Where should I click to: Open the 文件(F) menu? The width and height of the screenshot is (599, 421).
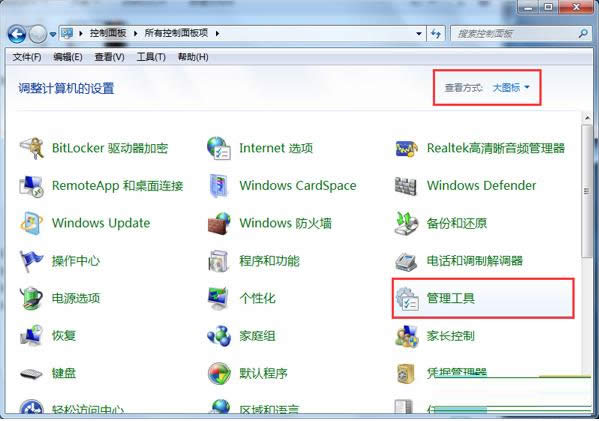tap(27, 57)
